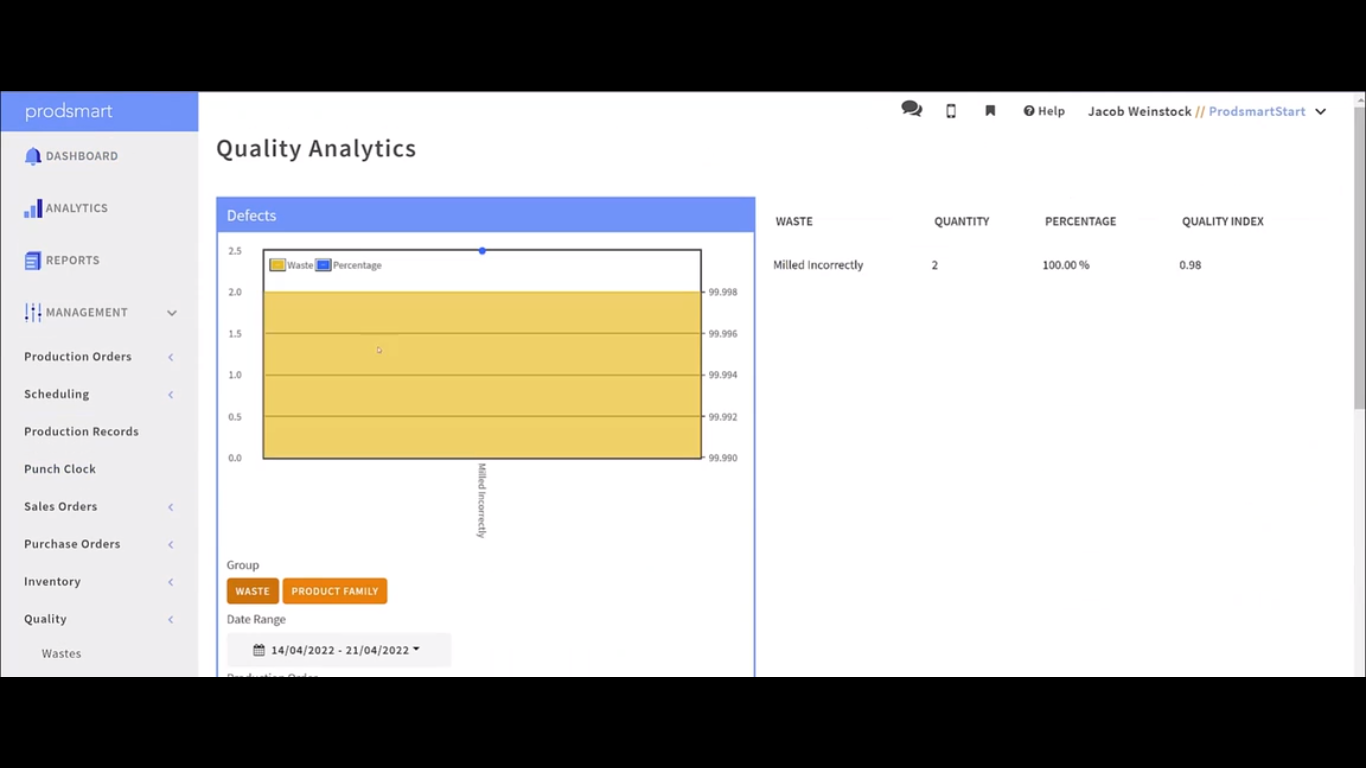
Task: Click the QUALITY INDEX column header
Action: [x=1223, y=221]
